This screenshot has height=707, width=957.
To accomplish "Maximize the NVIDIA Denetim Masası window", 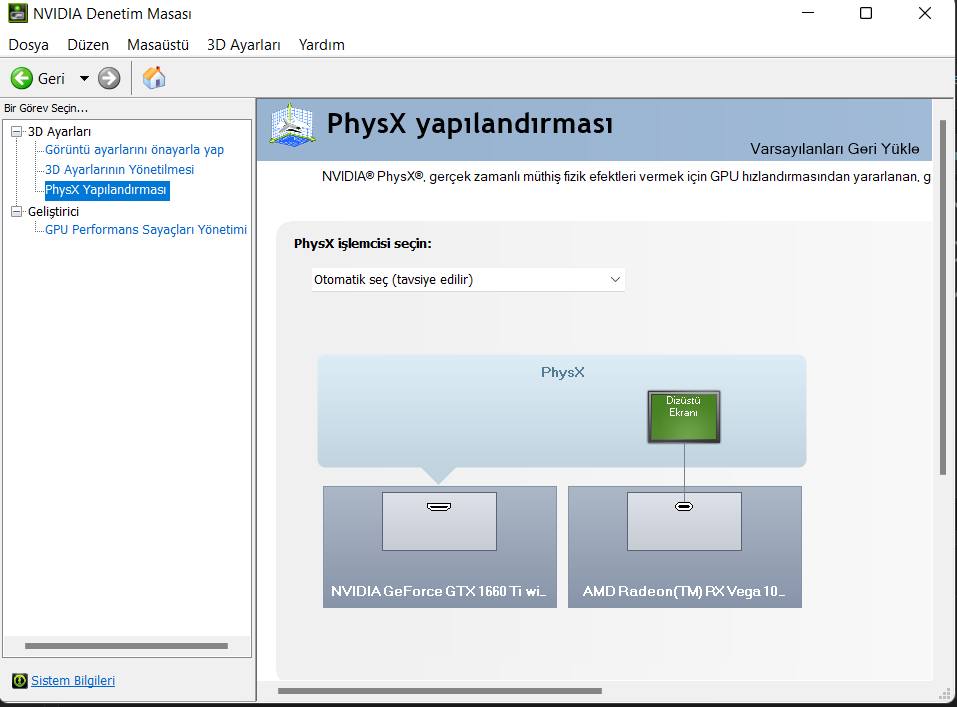I will click(865, 13).
